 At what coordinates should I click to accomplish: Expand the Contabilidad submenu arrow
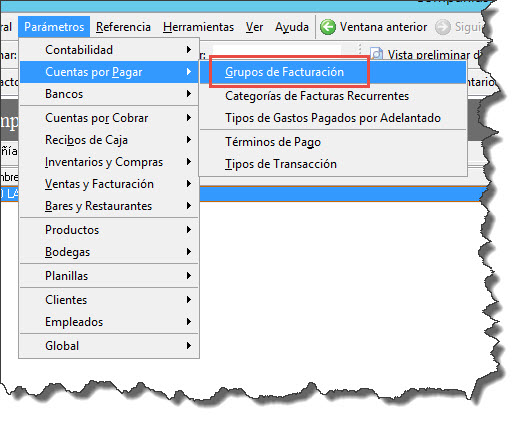pos(189,50)
